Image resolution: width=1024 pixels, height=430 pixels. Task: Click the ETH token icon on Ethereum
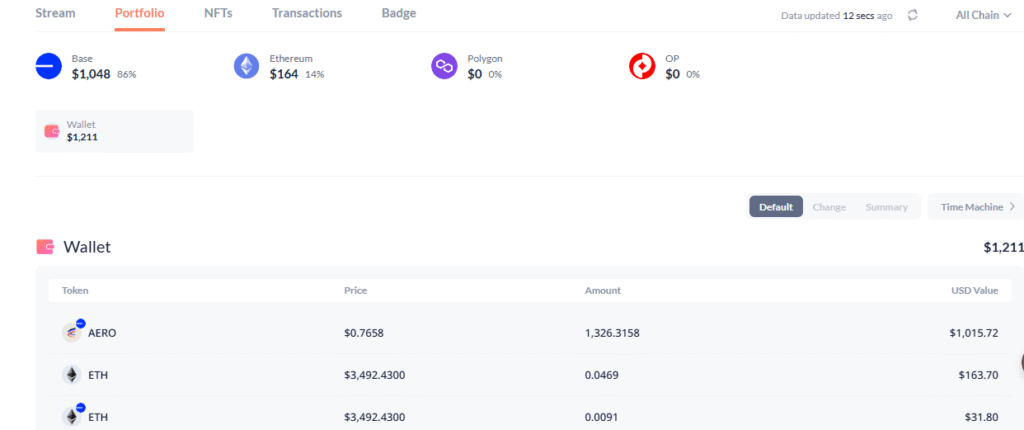point(72,374)
